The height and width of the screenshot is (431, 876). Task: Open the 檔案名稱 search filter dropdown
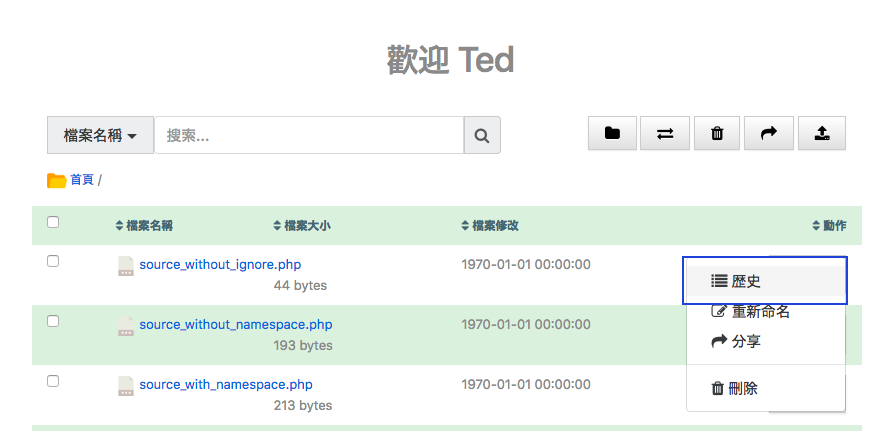pyautogui.click(x=100, y=135)
